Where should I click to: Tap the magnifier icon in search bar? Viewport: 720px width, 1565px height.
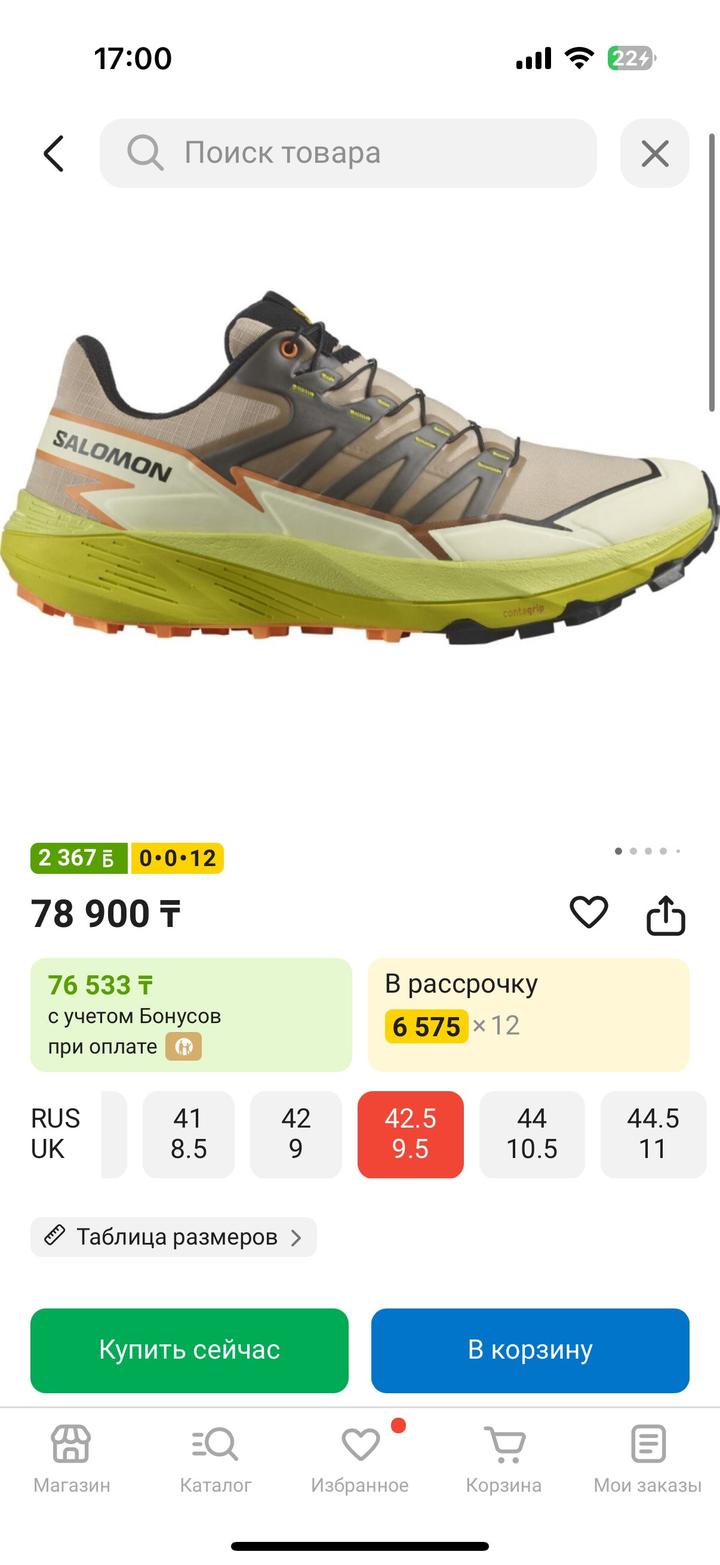(x=145, y=153)
